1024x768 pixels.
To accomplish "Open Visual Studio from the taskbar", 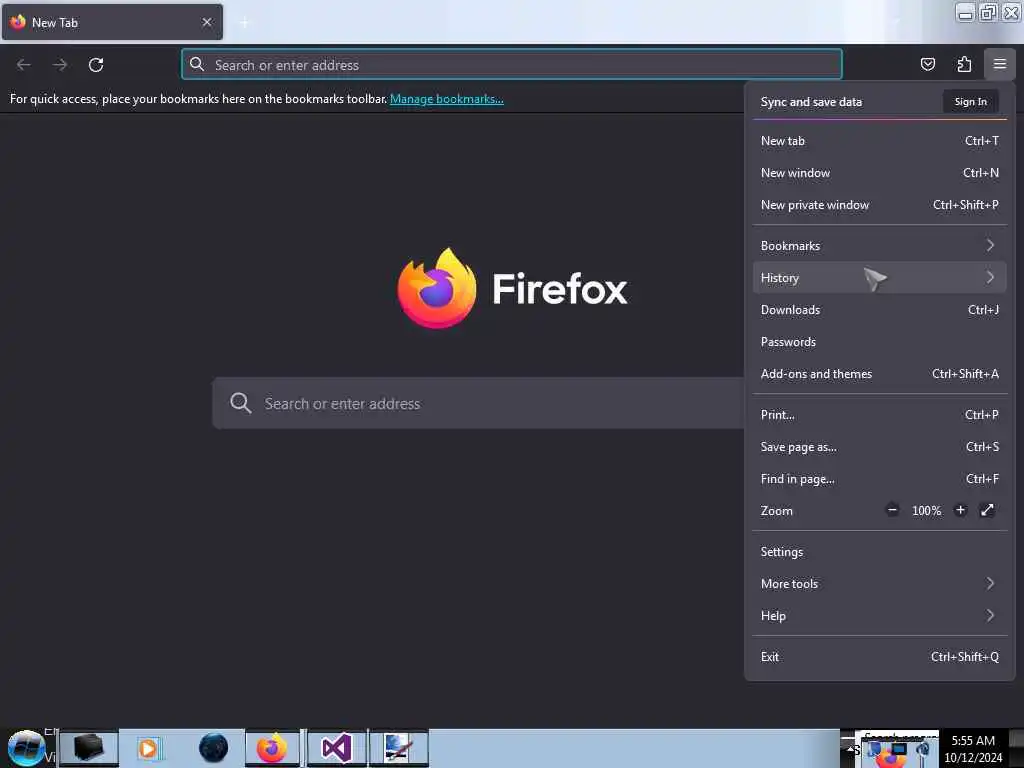I will pyautogui.click(x=336, y=748).
